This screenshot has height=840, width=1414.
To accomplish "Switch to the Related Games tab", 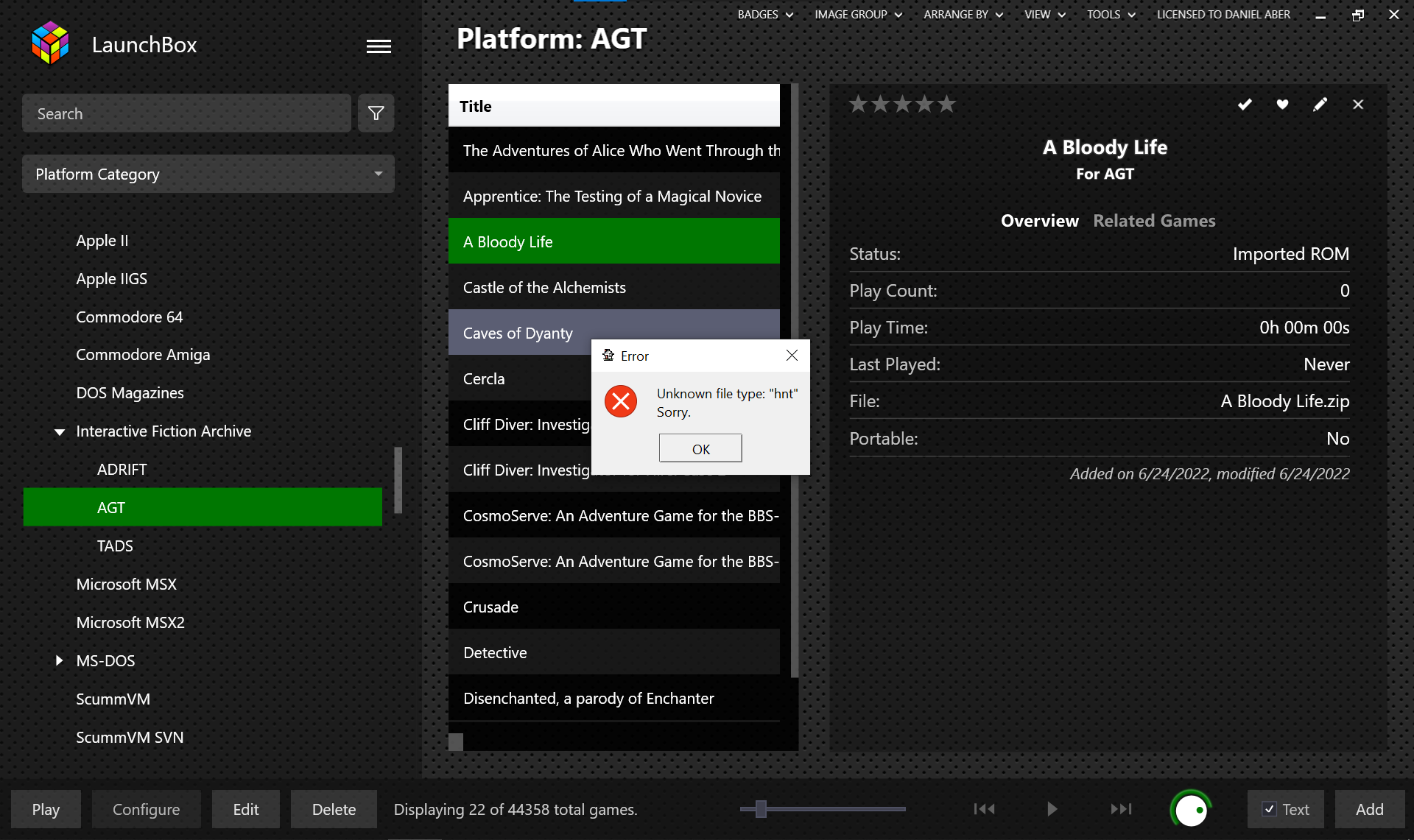I will click(1154, 221).
